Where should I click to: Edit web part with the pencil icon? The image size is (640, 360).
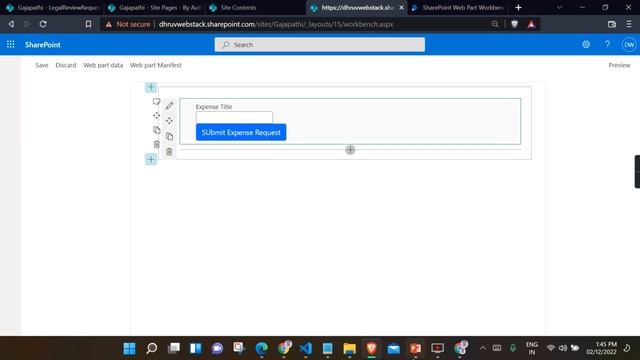169,106
